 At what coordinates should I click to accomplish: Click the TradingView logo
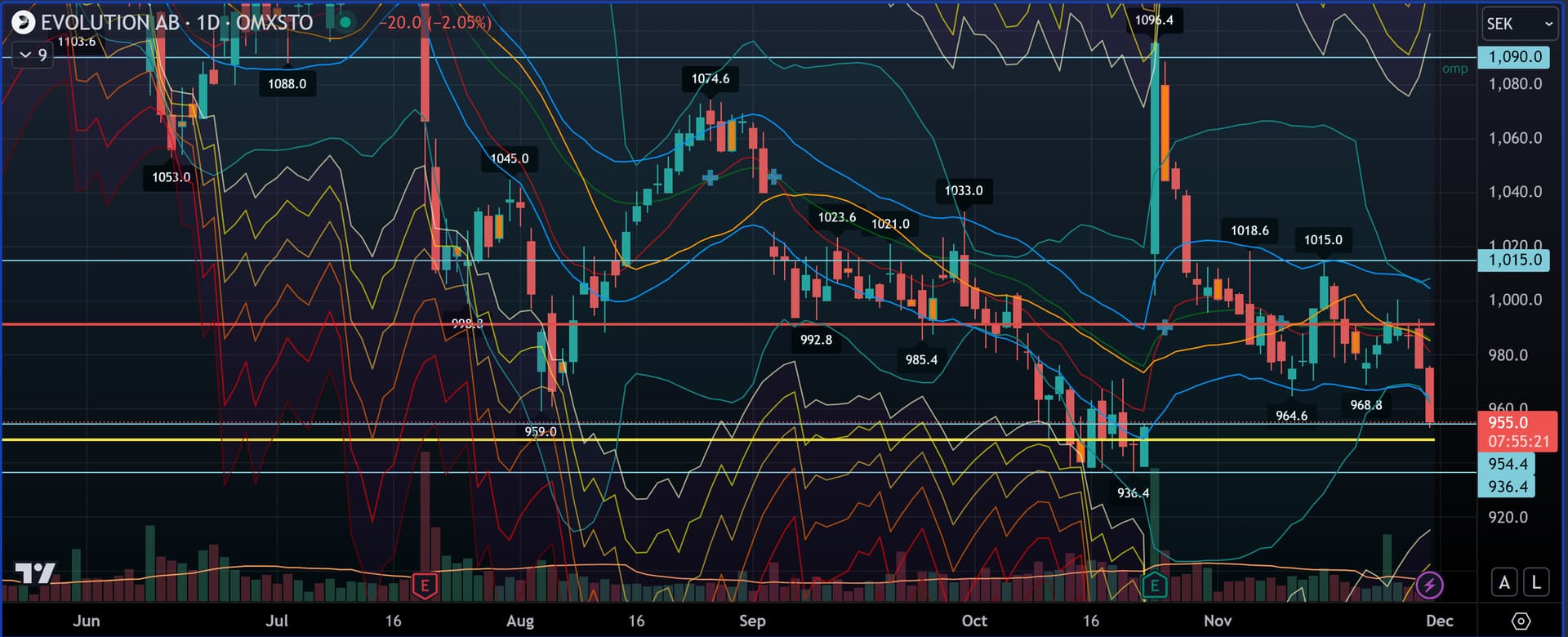pyautogui.click(x=35, y=573)
